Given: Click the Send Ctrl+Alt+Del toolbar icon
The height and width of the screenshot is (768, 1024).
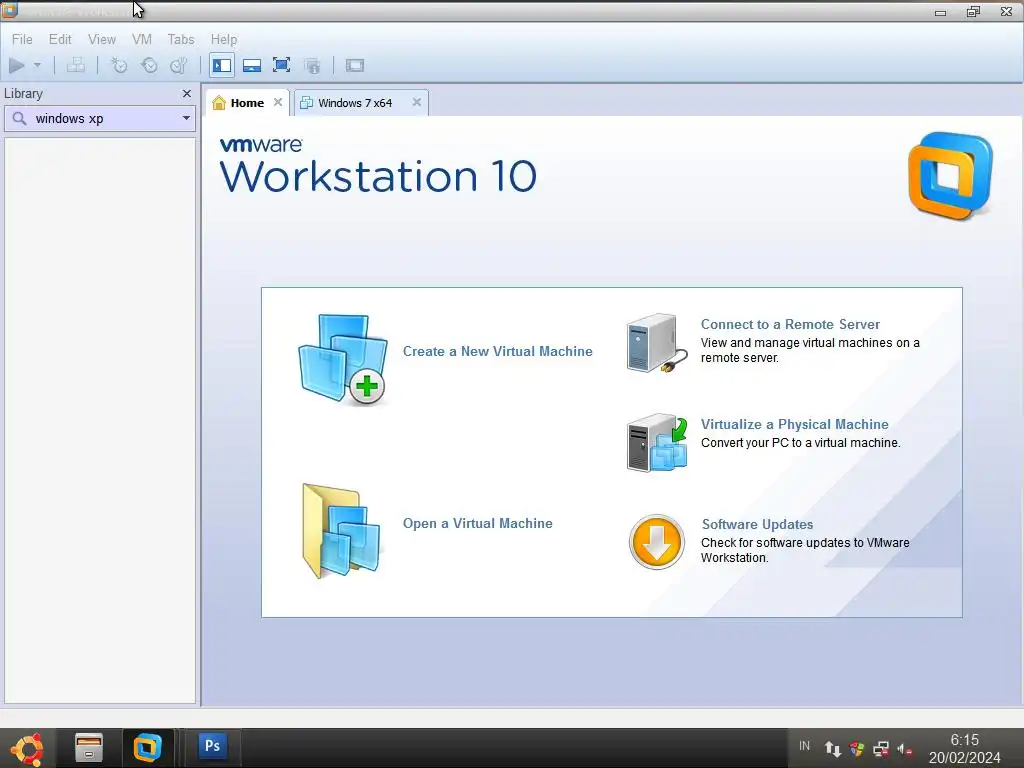Looking at the screenshot, I should [x=76, y=65].
